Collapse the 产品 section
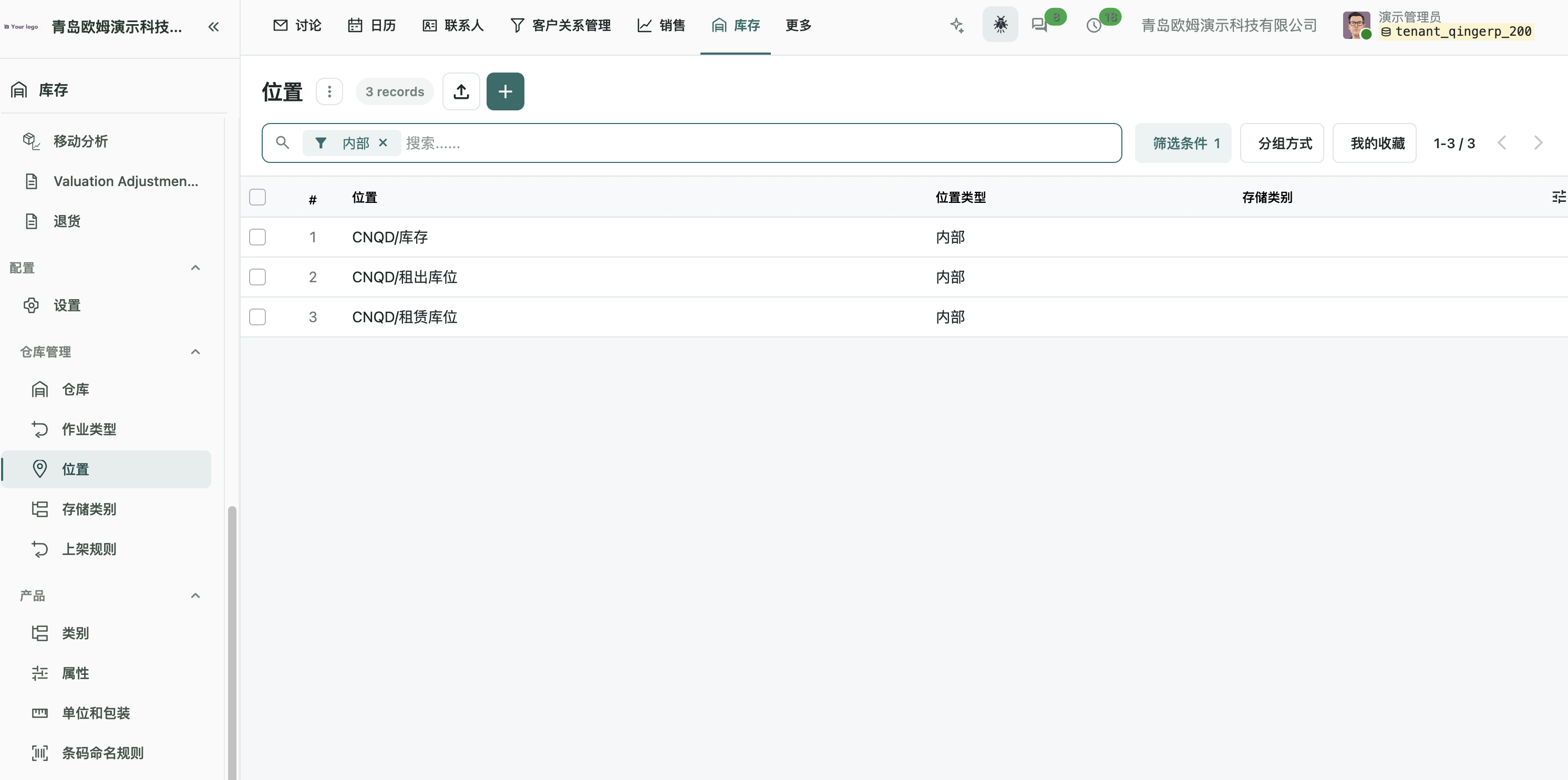This screenshot has height=780, width=1568. 195,596
